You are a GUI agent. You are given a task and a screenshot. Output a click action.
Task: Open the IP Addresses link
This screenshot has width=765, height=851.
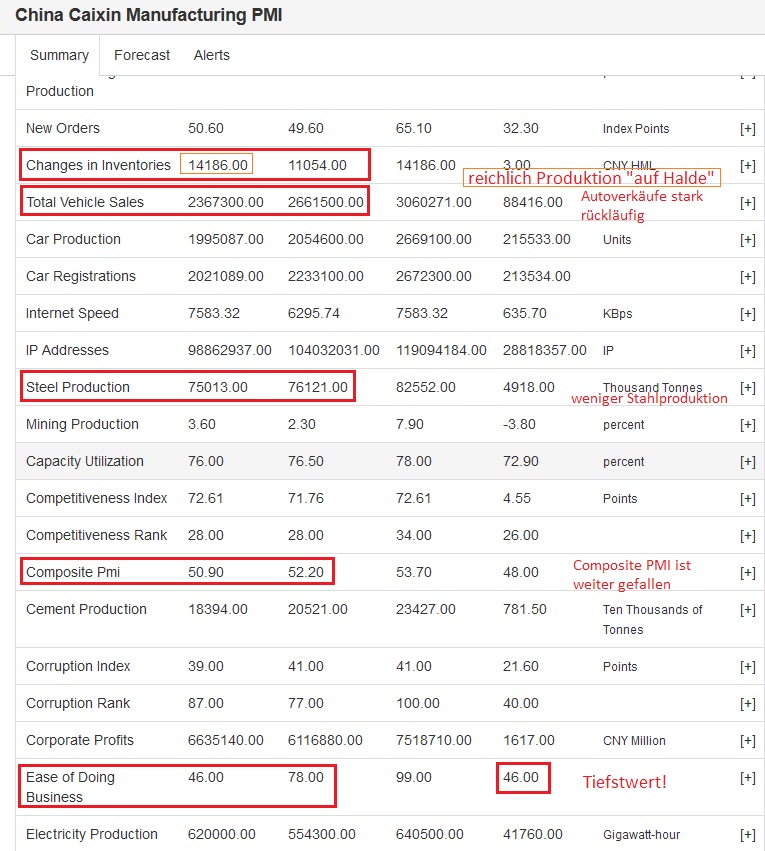tap(67, 350)
